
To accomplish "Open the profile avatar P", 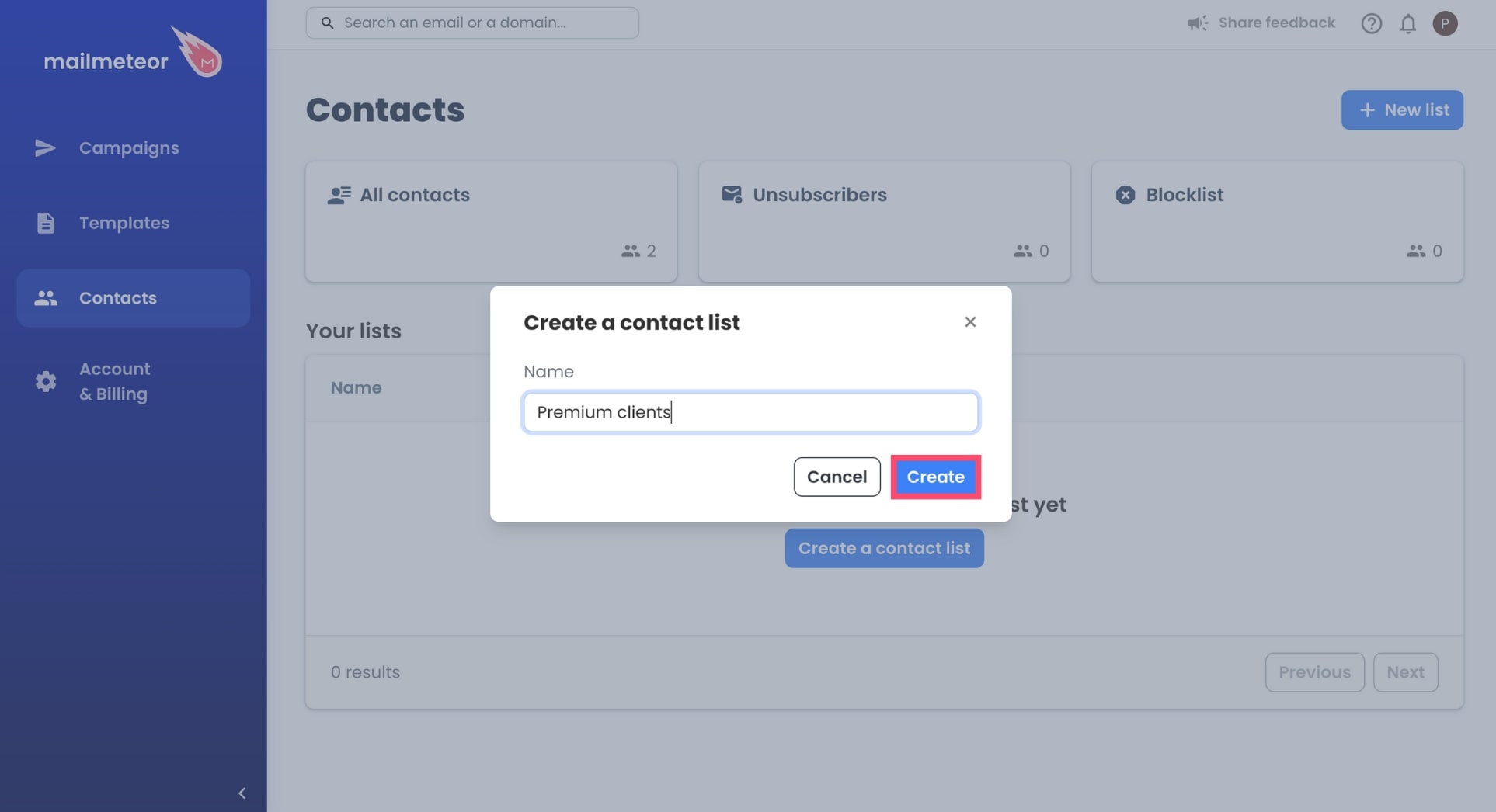I will [x=1444, y=23].
